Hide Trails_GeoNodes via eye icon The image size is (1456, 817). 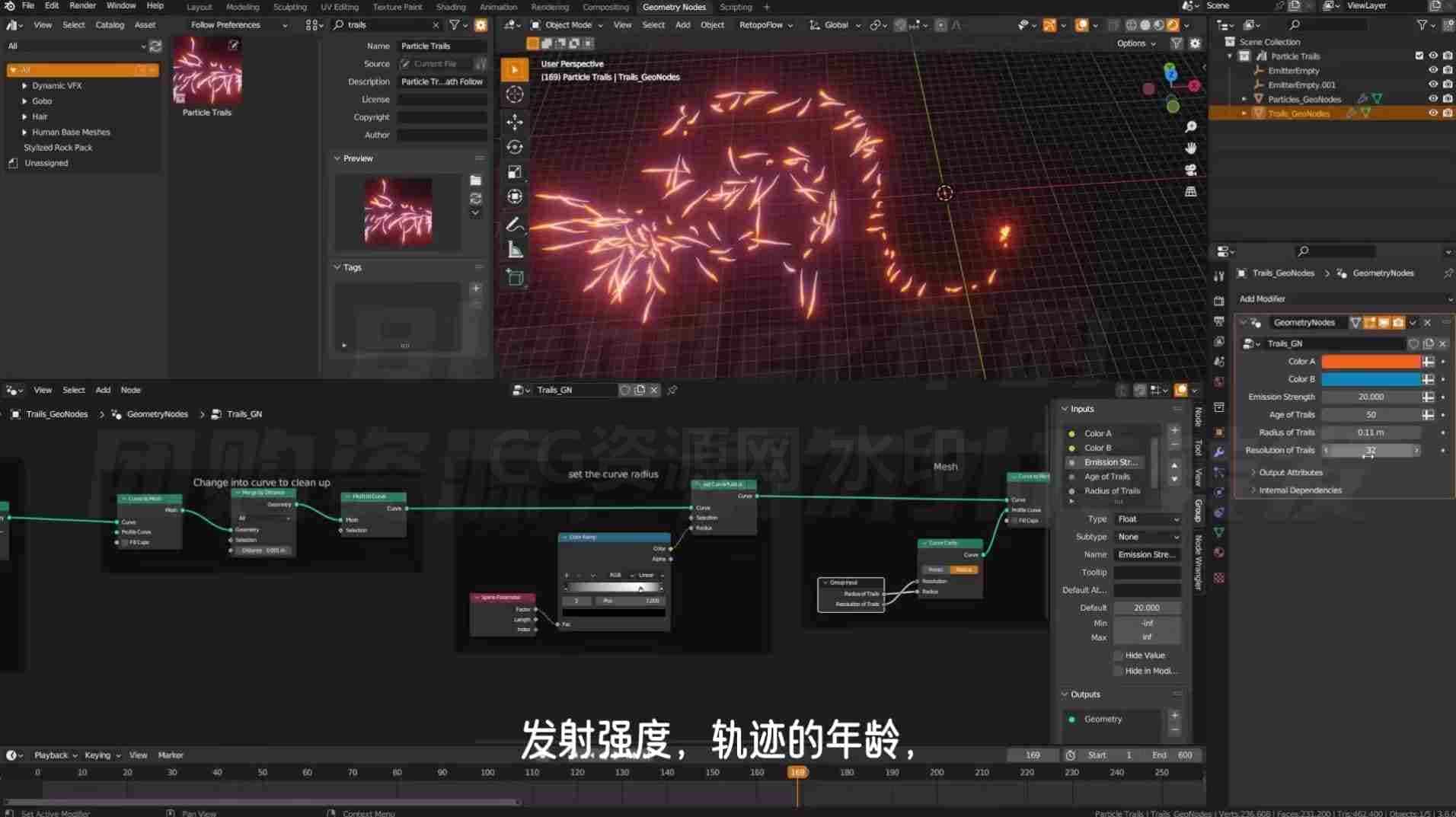(x=1433, y=113)
